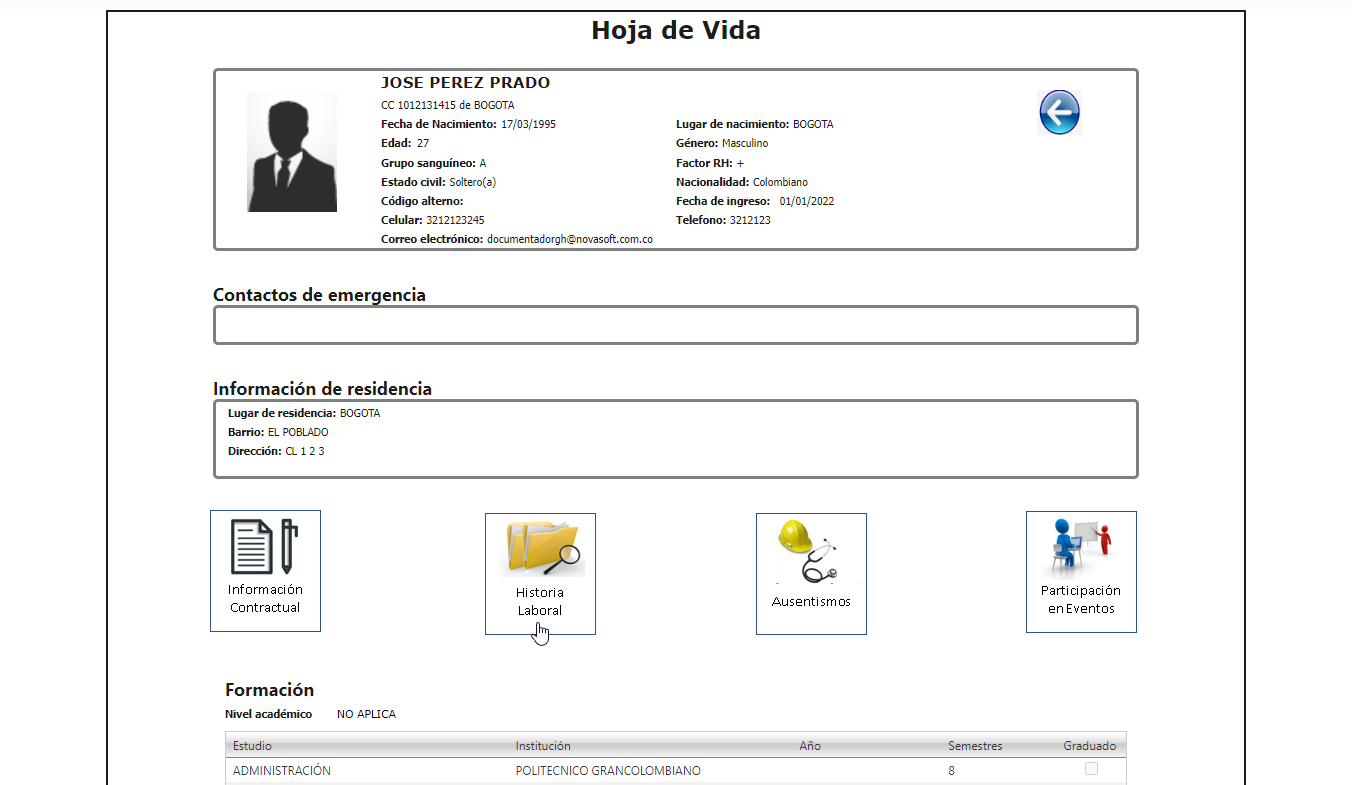Viewport: 1352px width, 785px height.
Task: Click POLITECNICO GRANCOLOMBIANO institution name
Action: 607,770
